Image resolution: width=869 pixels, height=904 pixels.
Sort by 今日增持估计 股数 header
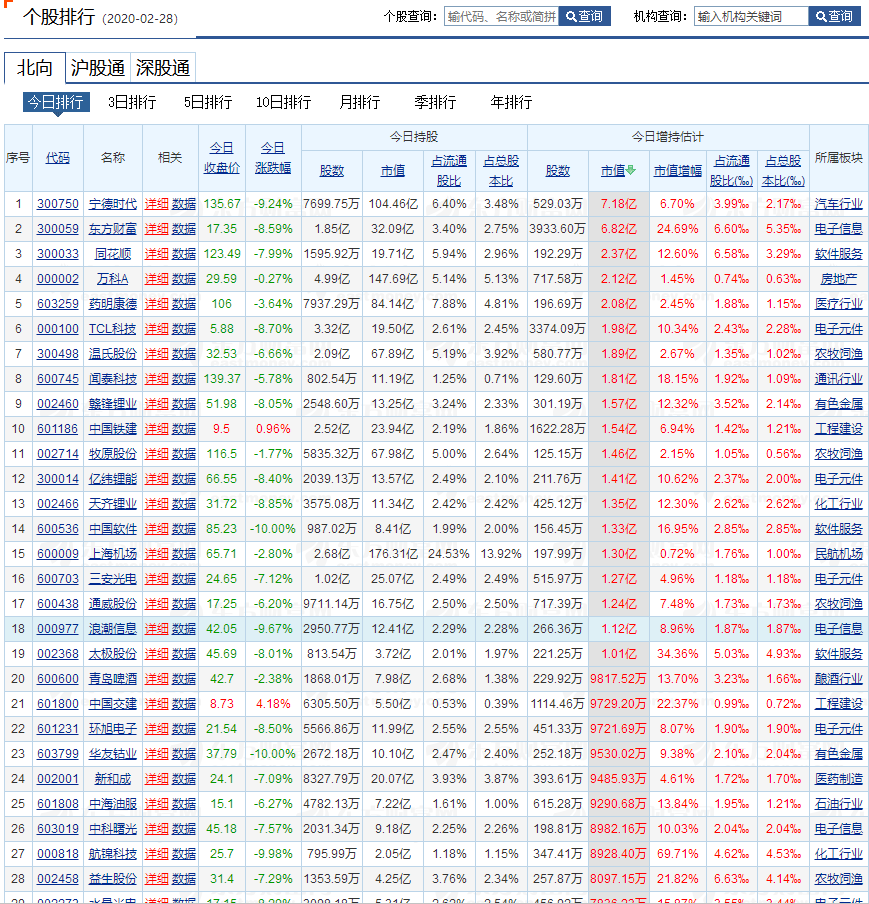[558, 171]
